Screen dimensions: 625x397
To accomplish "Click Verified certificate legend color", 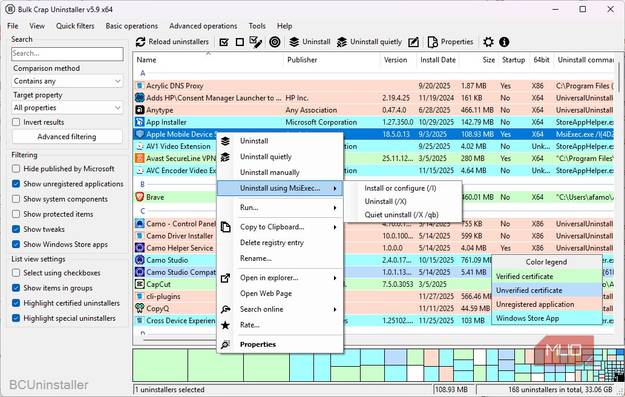I will pyautogui.click(x=546, y=276).
